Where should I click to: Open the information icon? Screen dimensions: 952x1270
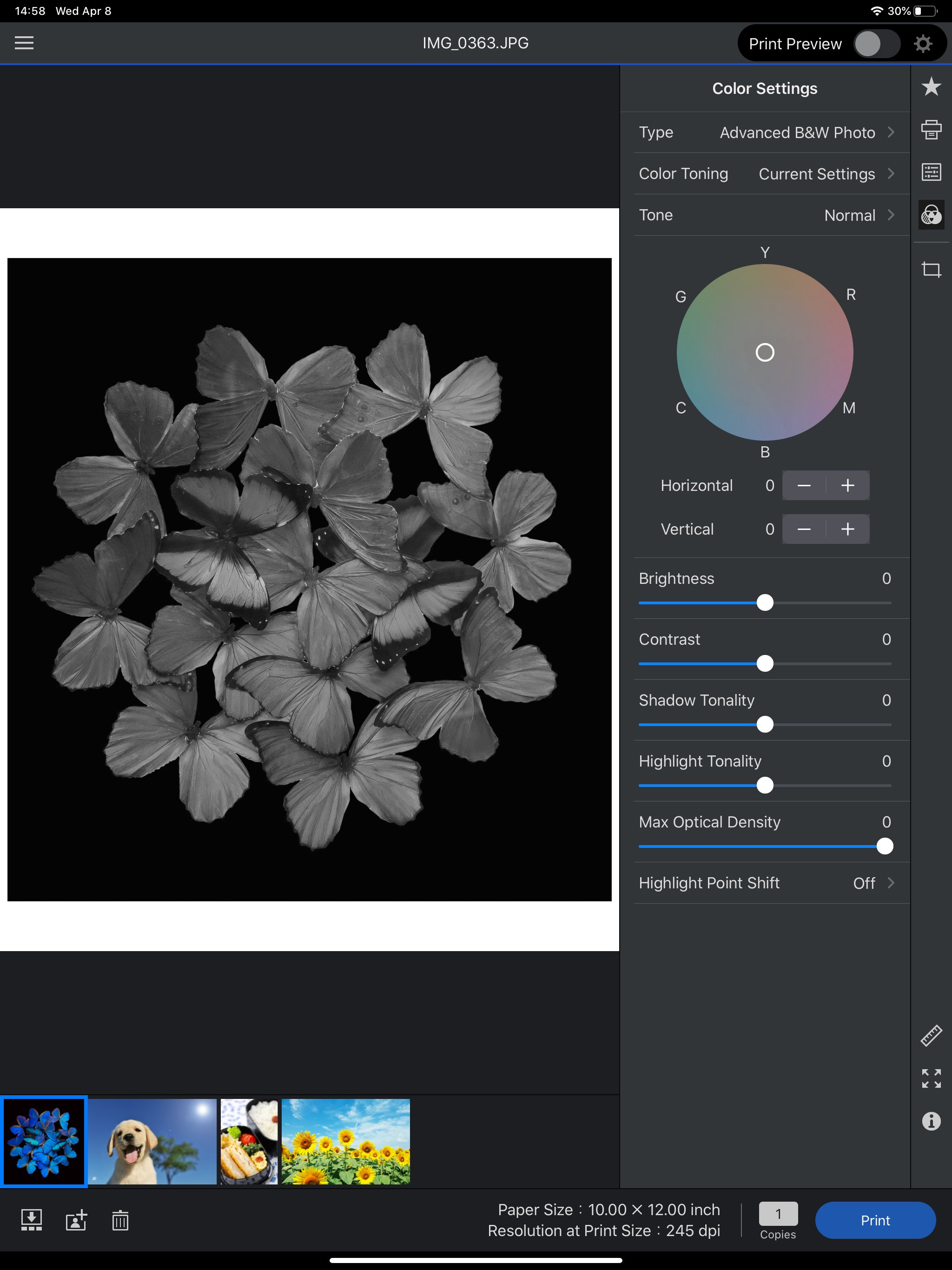tap(931, 1121)
